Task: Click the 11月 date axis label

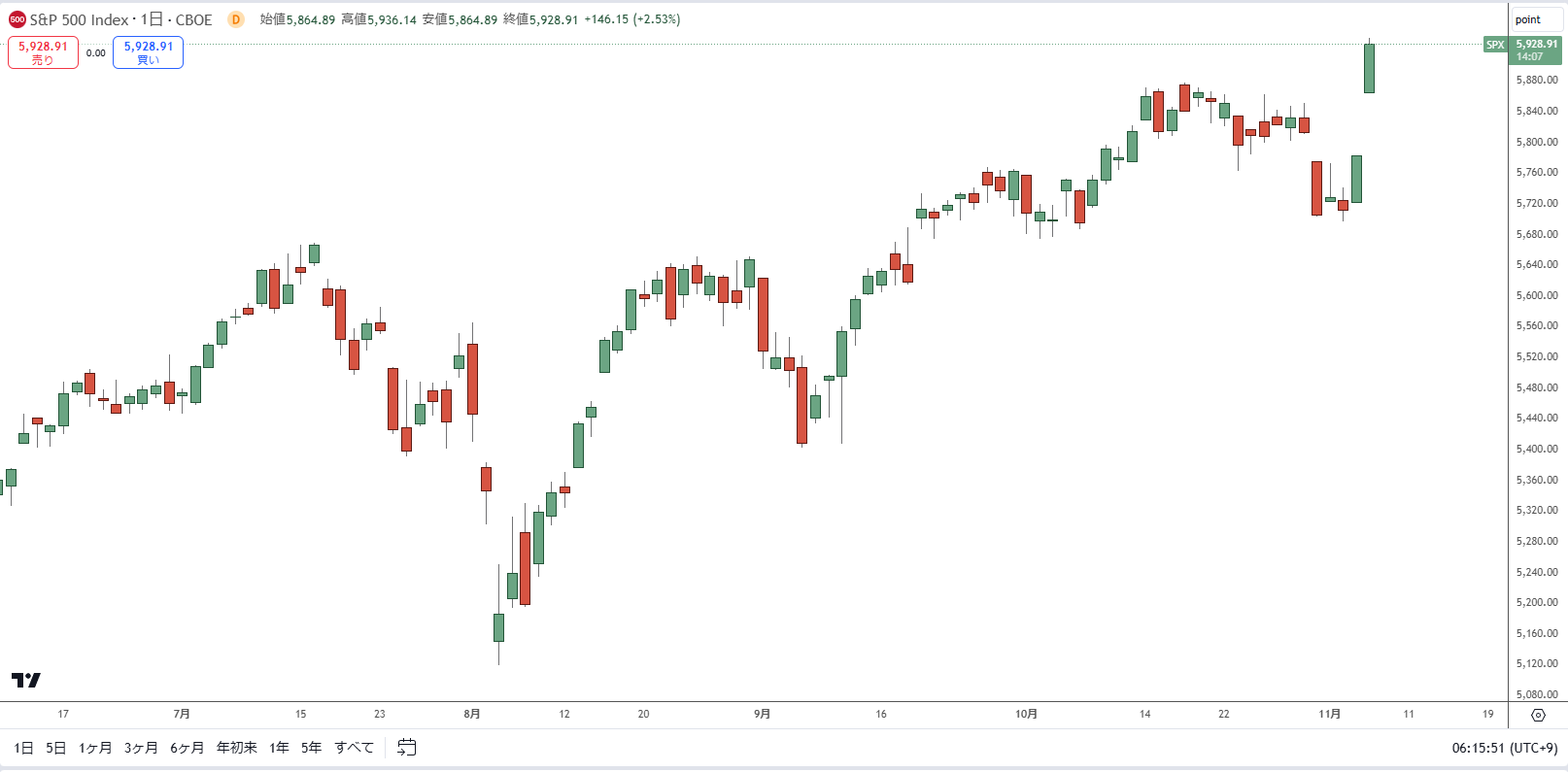Action: [1329, 714]
